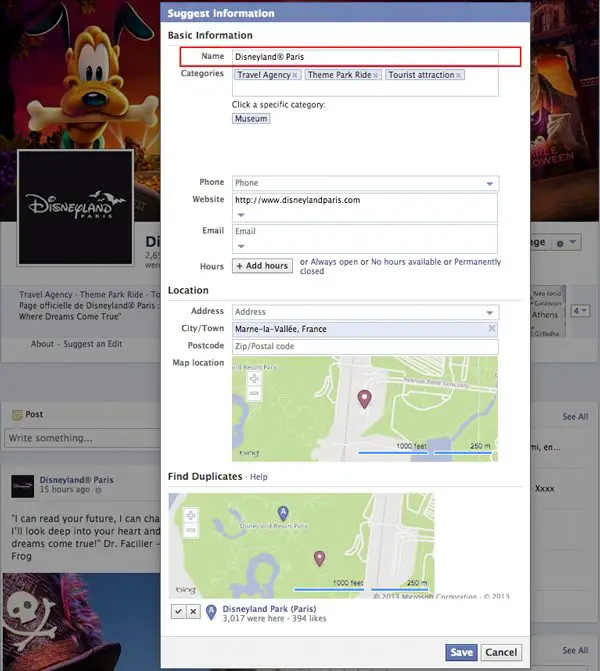Clear the Marne-la-Vallée city field
This screenshot has height=671, width=600.
click(492, 328)
